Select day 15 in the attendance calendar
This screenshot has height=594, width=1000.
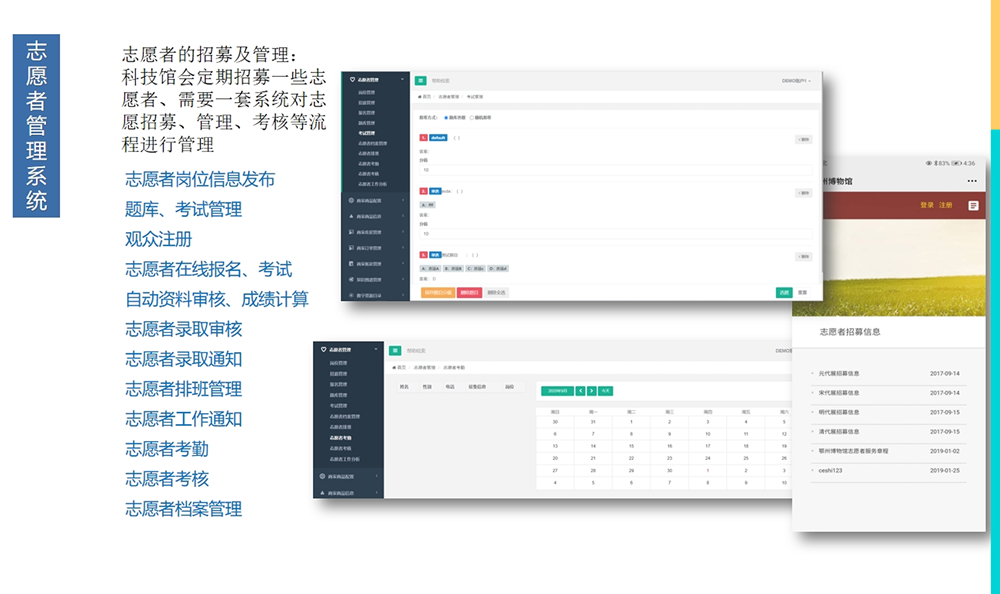(x=631, y=446)
